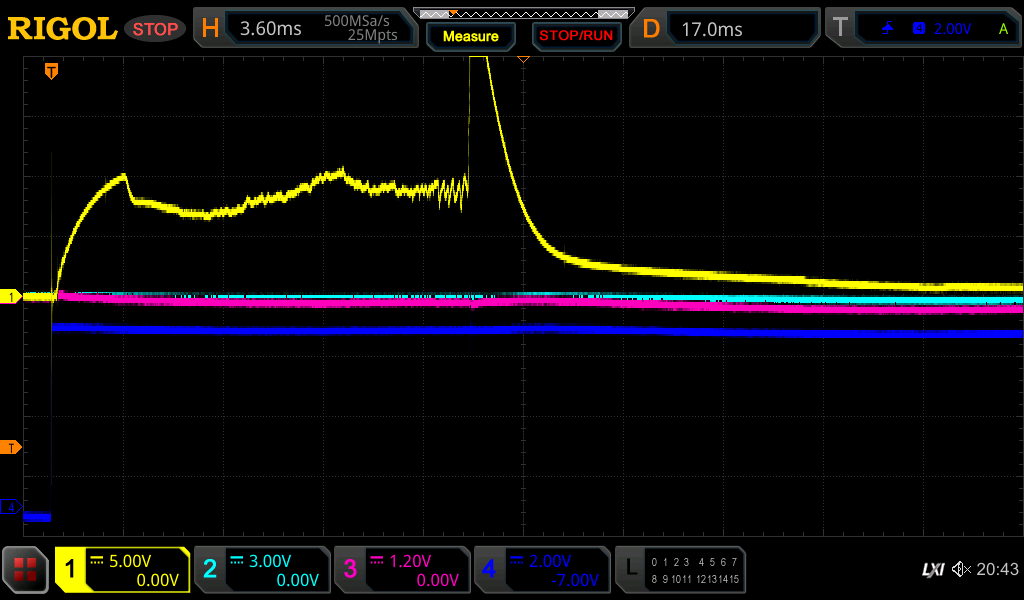
Task: Open the Measure menu
Action: point(470,36)
